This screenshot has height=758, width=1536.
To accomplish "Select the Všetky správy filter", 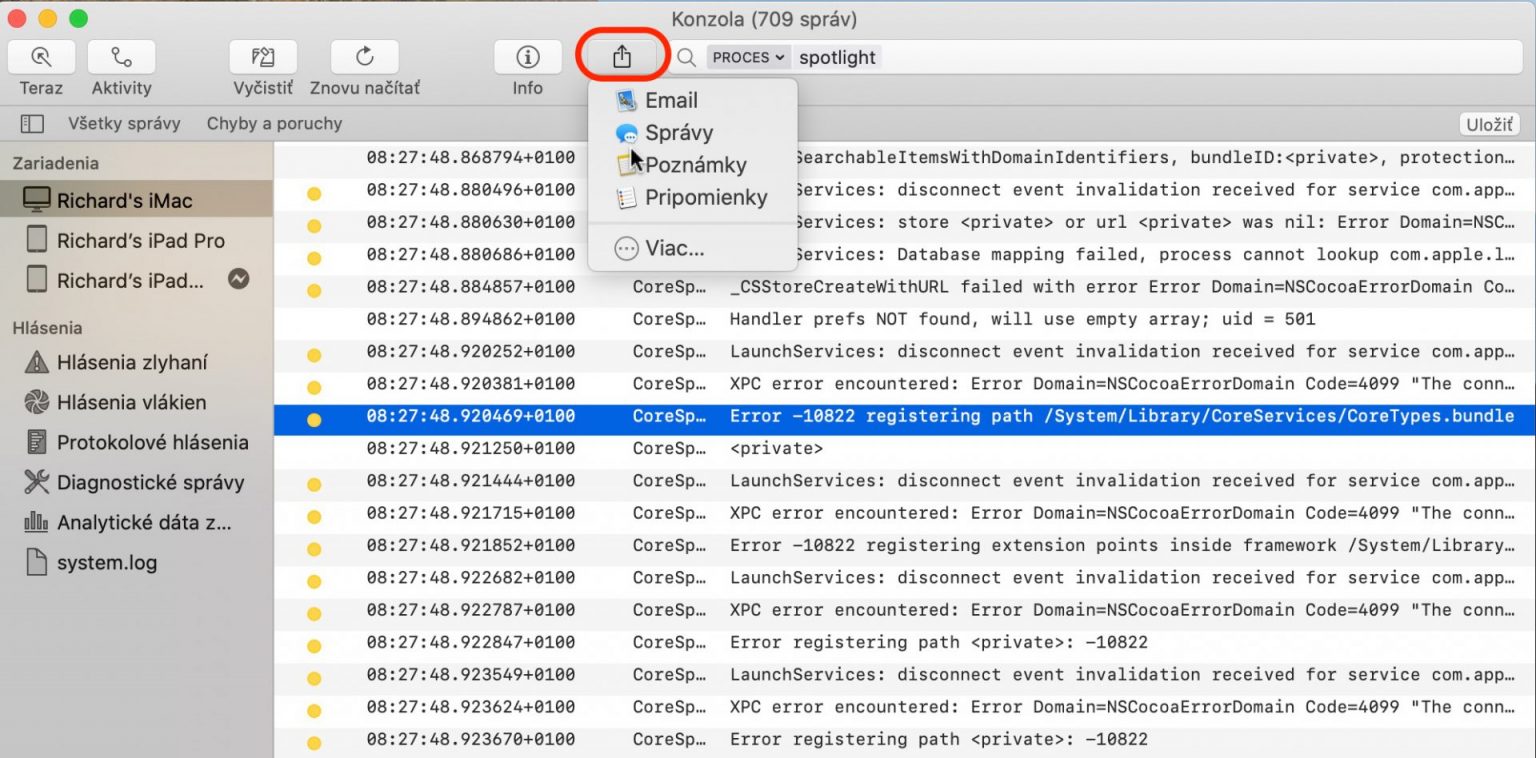I will point(124,124).
